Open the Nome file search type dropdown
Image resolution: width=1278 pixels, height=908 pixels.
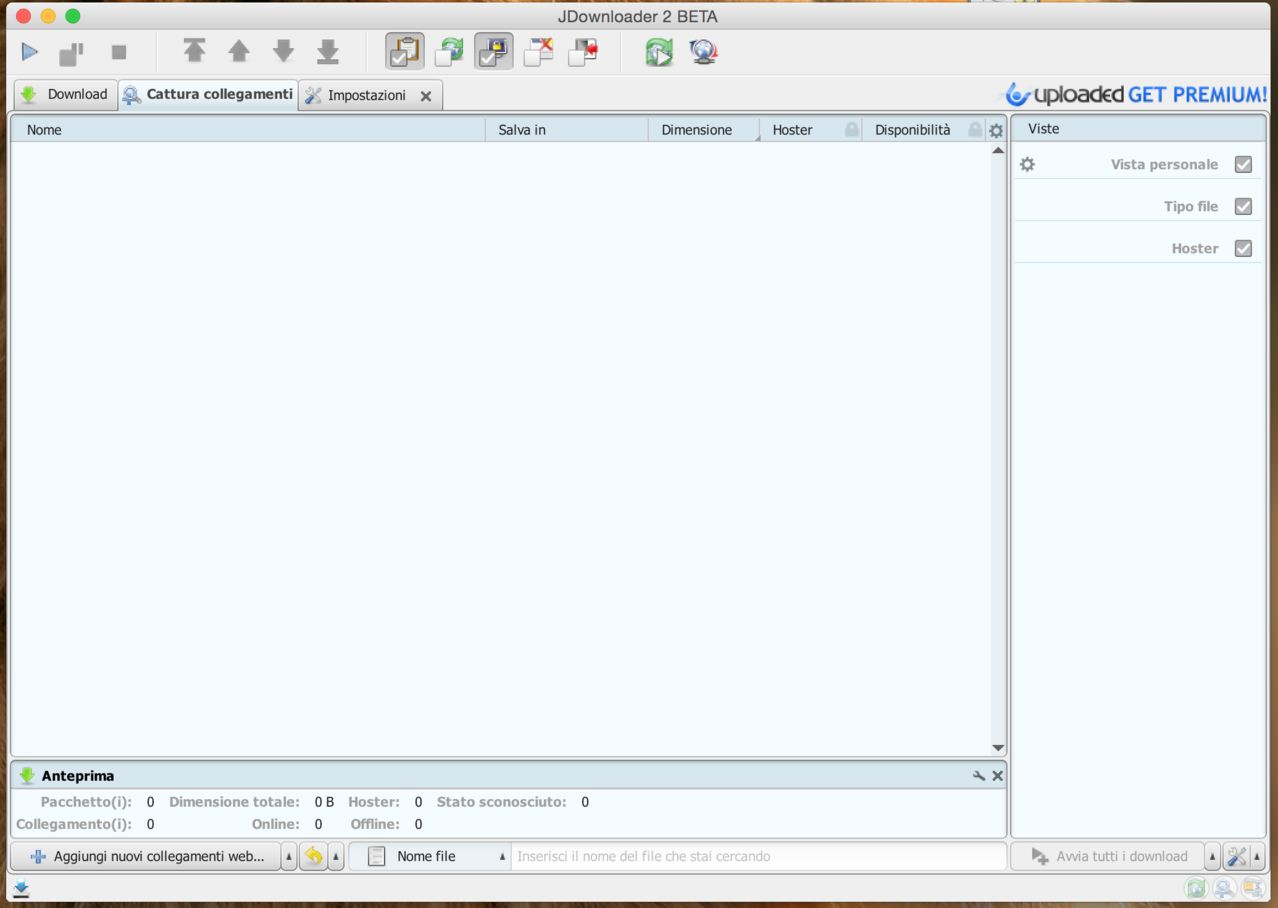[430, 856]
